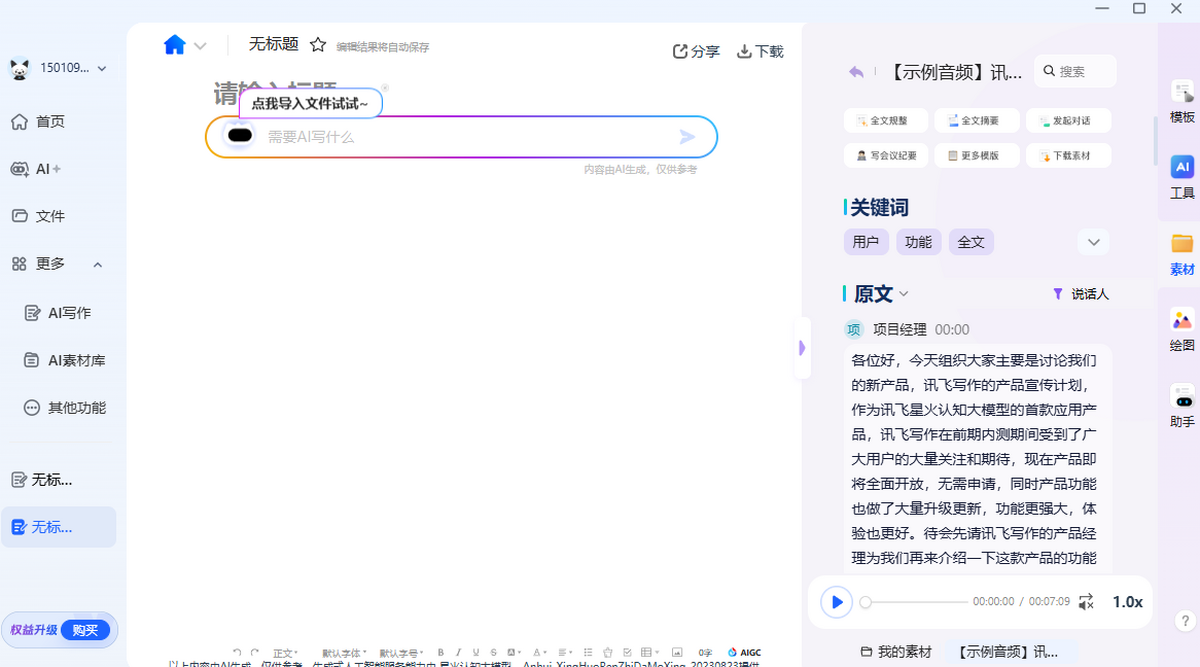This screenshot has height=667, width=1200.
Task: Switch to the 我的素材 tab
Action: [x=895, y=651]
